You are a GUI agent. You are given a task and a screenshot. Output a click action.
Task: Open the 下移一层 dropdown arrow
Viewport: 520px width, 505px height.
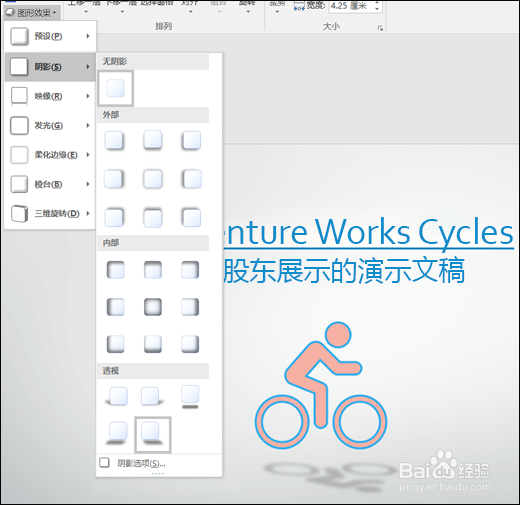[x=122, y=12]
